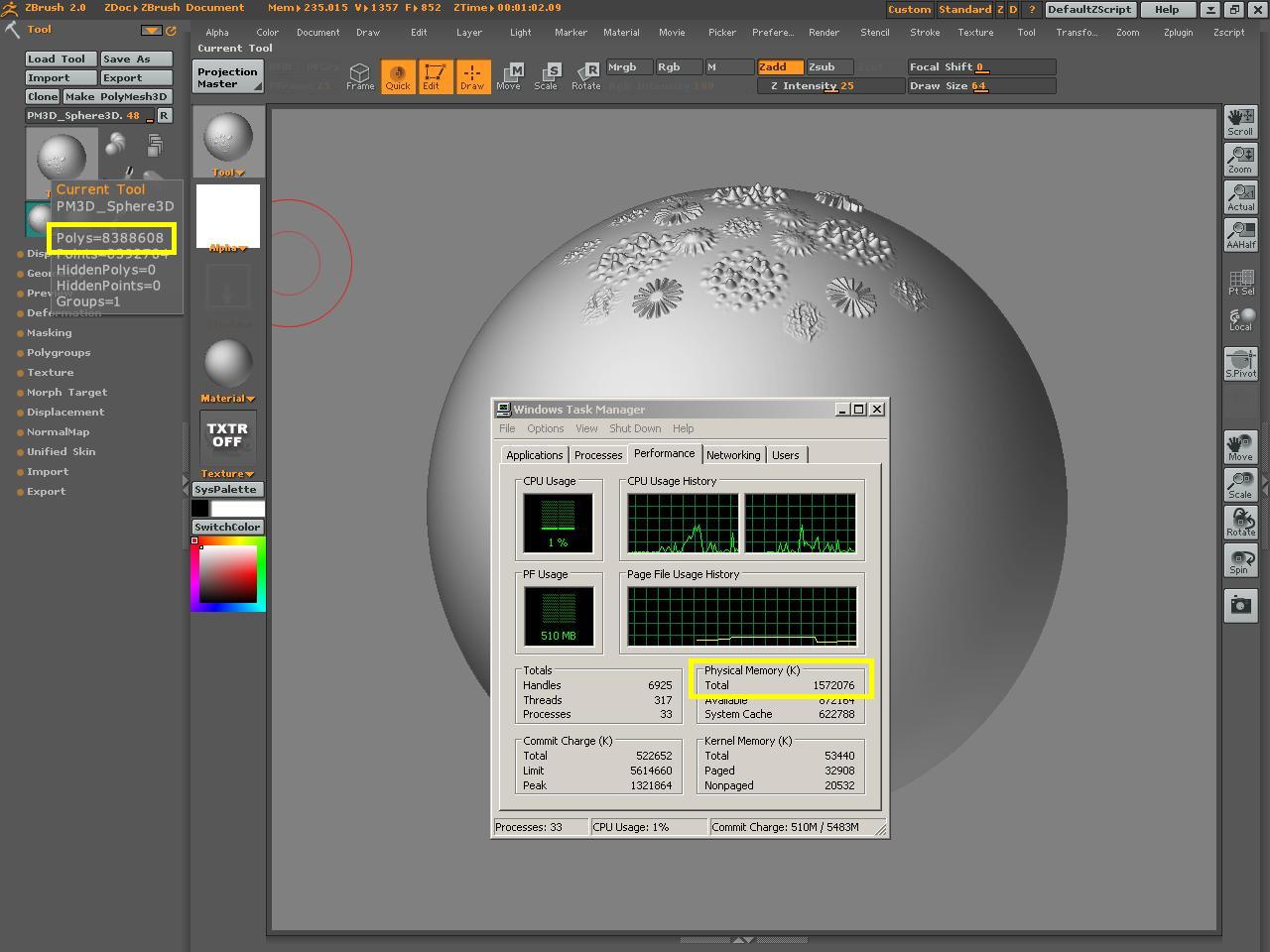
Task: Set canvas to Actual size
Action: pos(1240,197)
